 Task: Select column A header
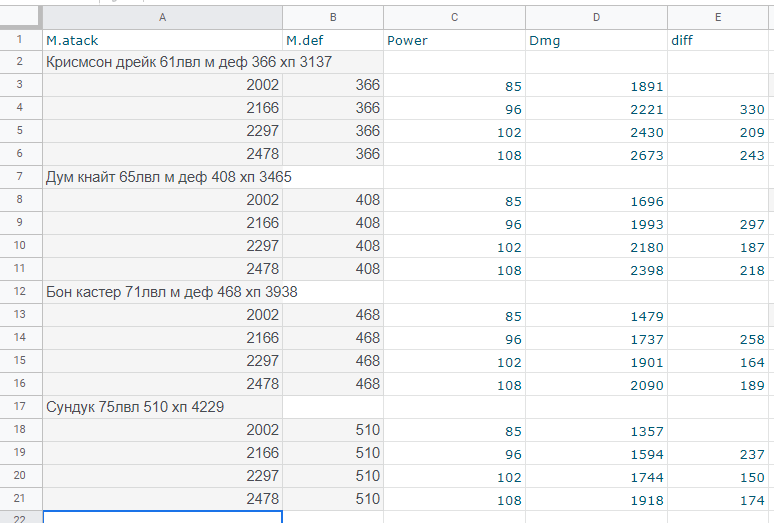[x=162, y=17]
